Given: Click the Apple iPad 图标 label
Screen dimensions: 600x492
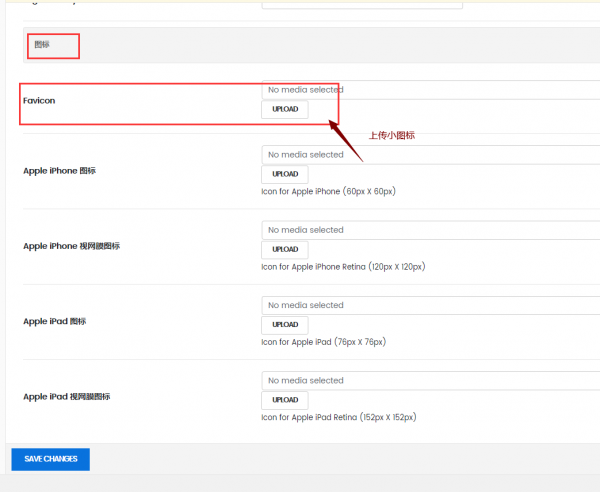Looking at the screenshot, I should (55, 321).
